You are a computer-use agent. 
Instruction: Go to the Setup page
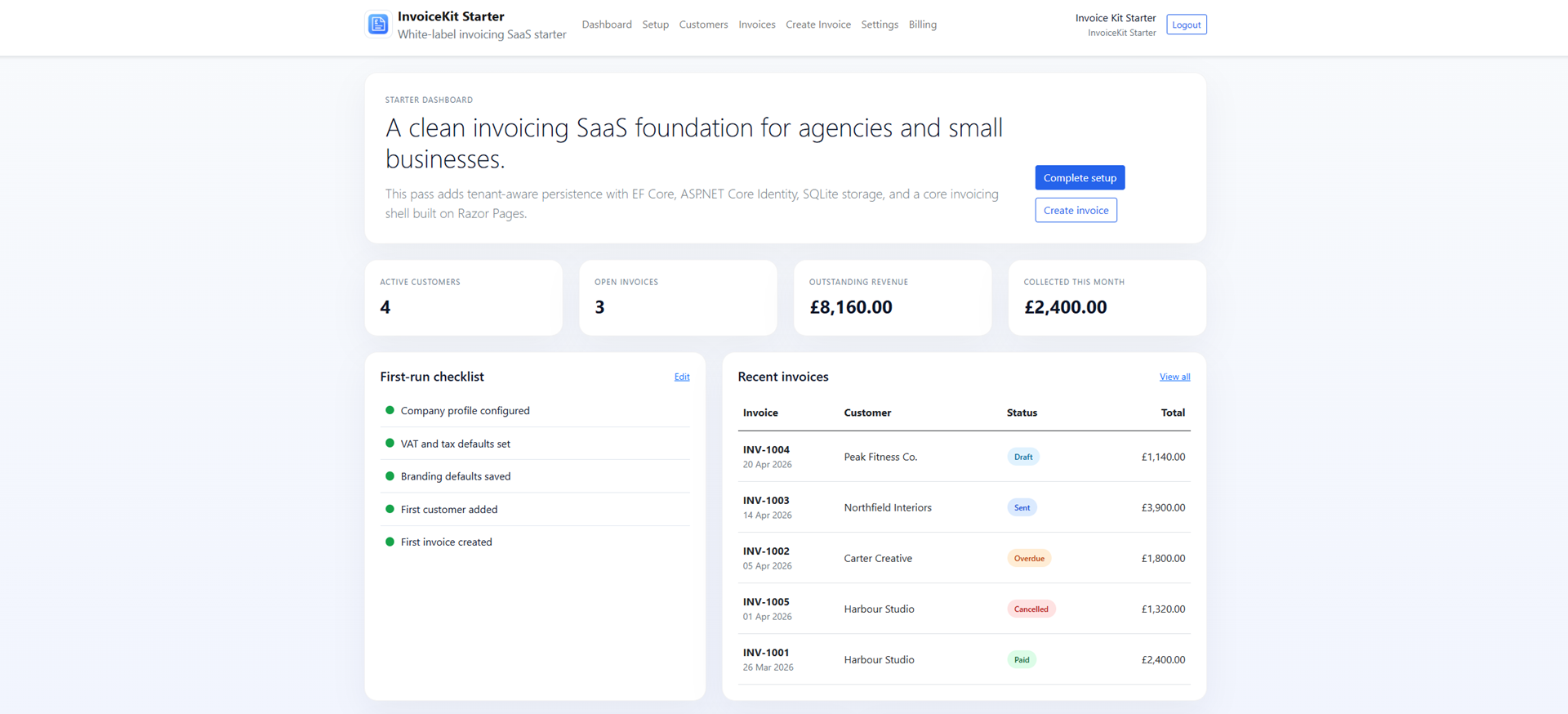655,25
